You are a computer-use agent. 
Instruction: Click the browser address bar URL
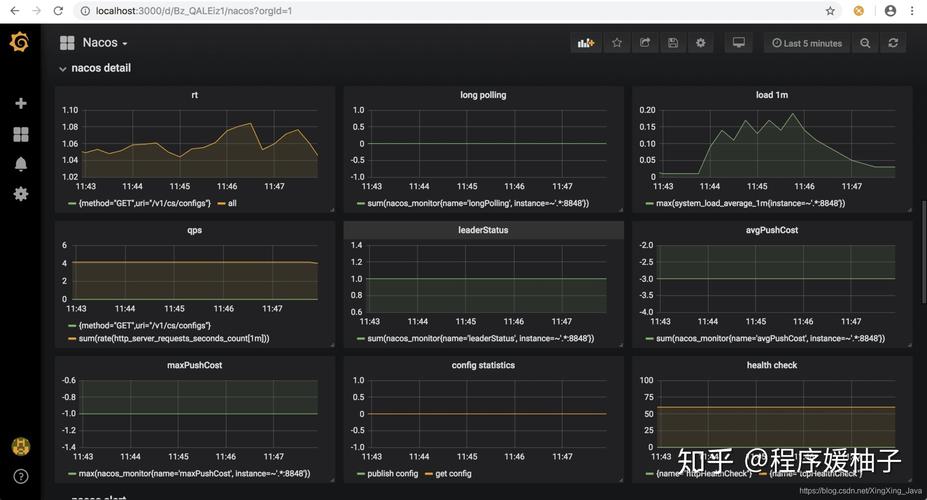click(x=194, y=11)
